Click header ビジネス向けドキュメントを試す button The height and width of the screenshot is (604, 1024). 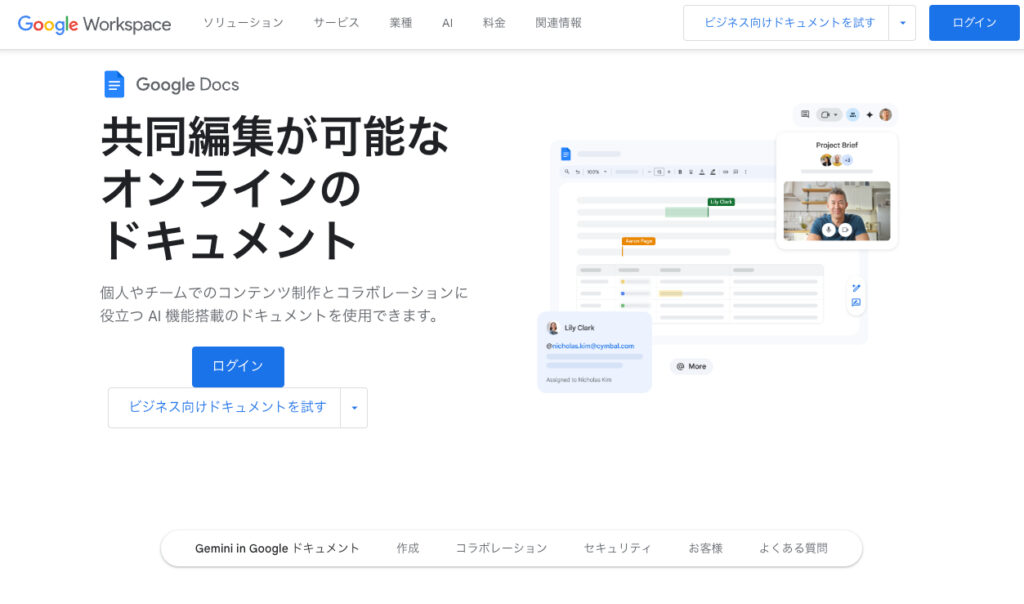click(786, 23)
